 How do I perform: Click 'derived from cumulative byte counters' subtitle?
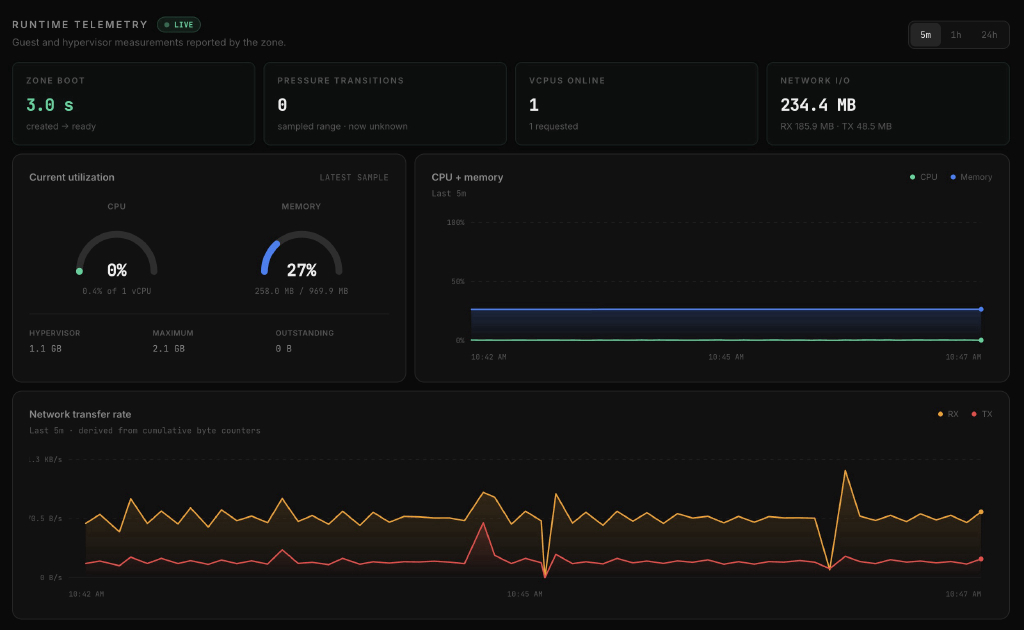(x=169, y=431)
